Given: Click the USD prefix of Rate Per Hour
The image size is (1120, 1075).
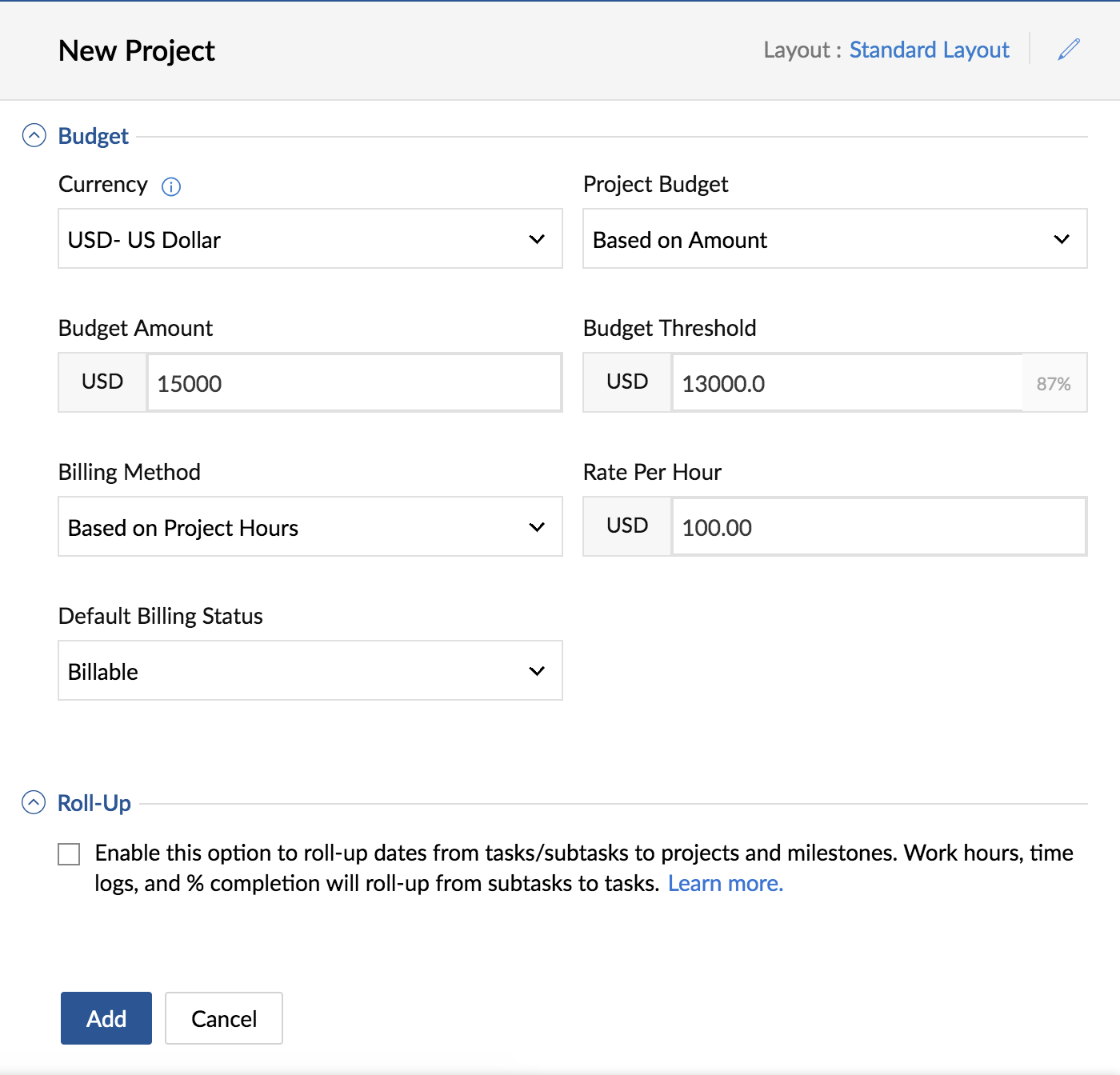Looking at the screenshot, I should pos(627,526).
